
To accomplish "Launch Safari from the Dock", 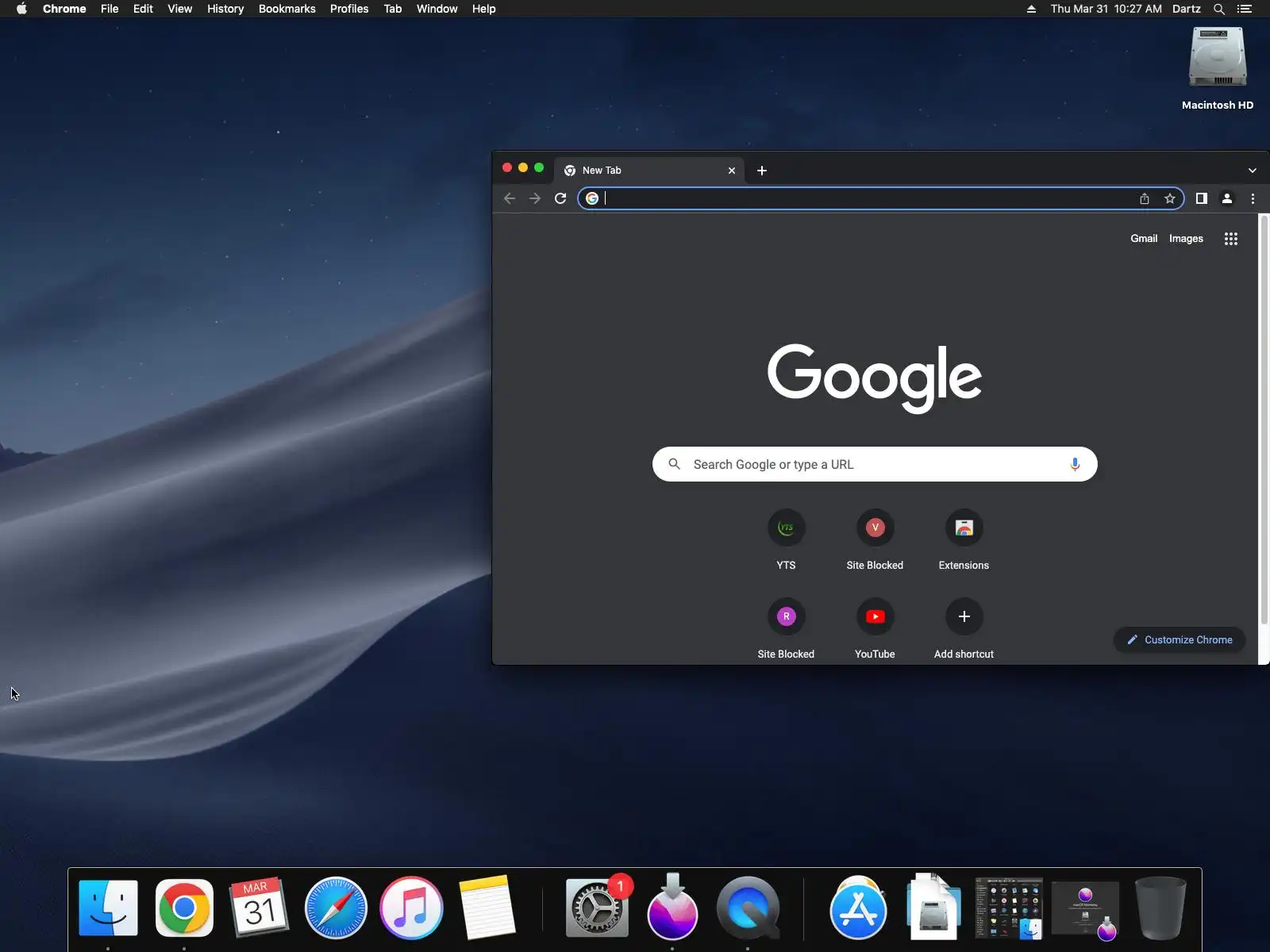I will pos(336,908).
